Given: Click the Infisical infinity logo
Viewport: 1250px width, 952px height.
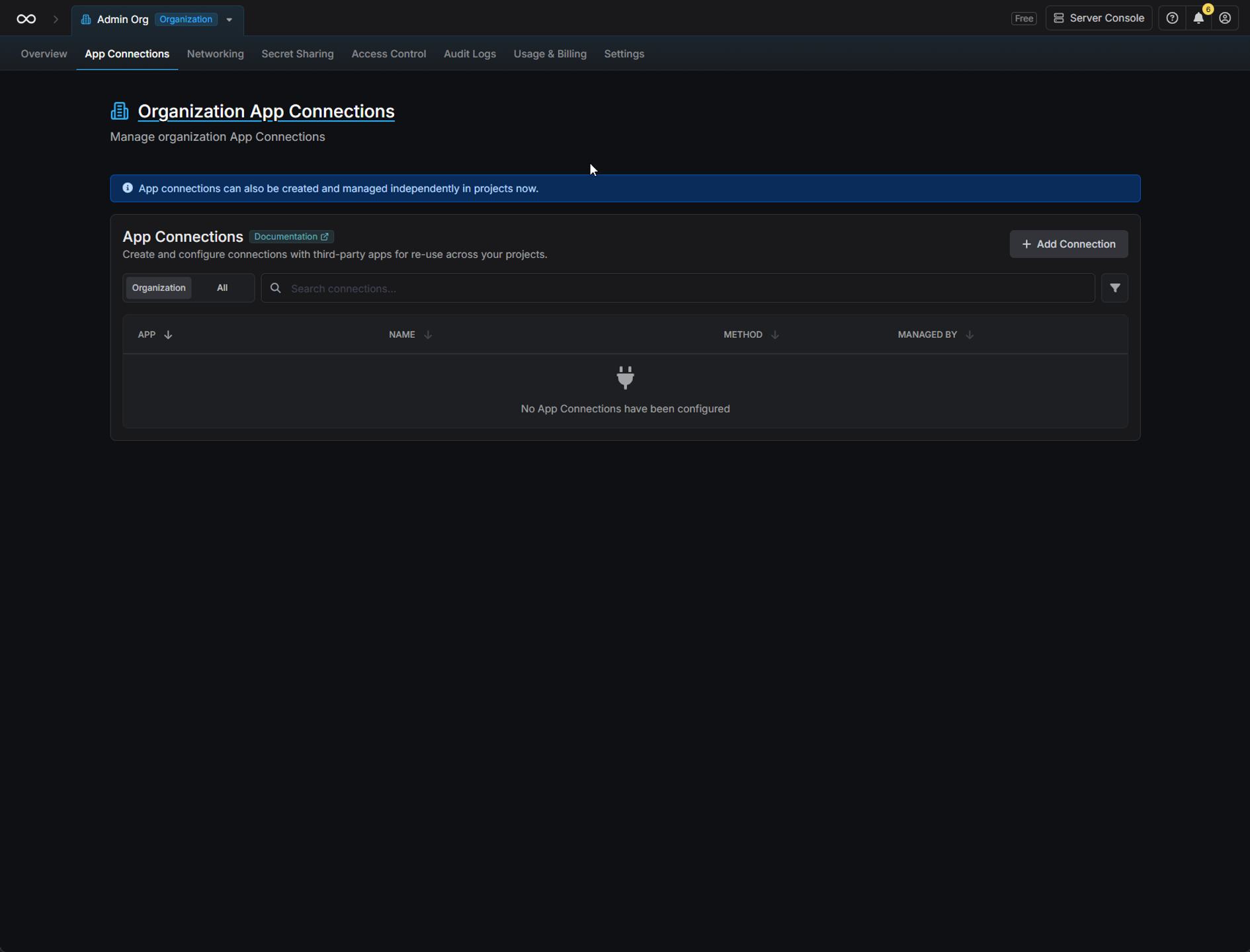Looking at the screenshot, I should [26, 19].
